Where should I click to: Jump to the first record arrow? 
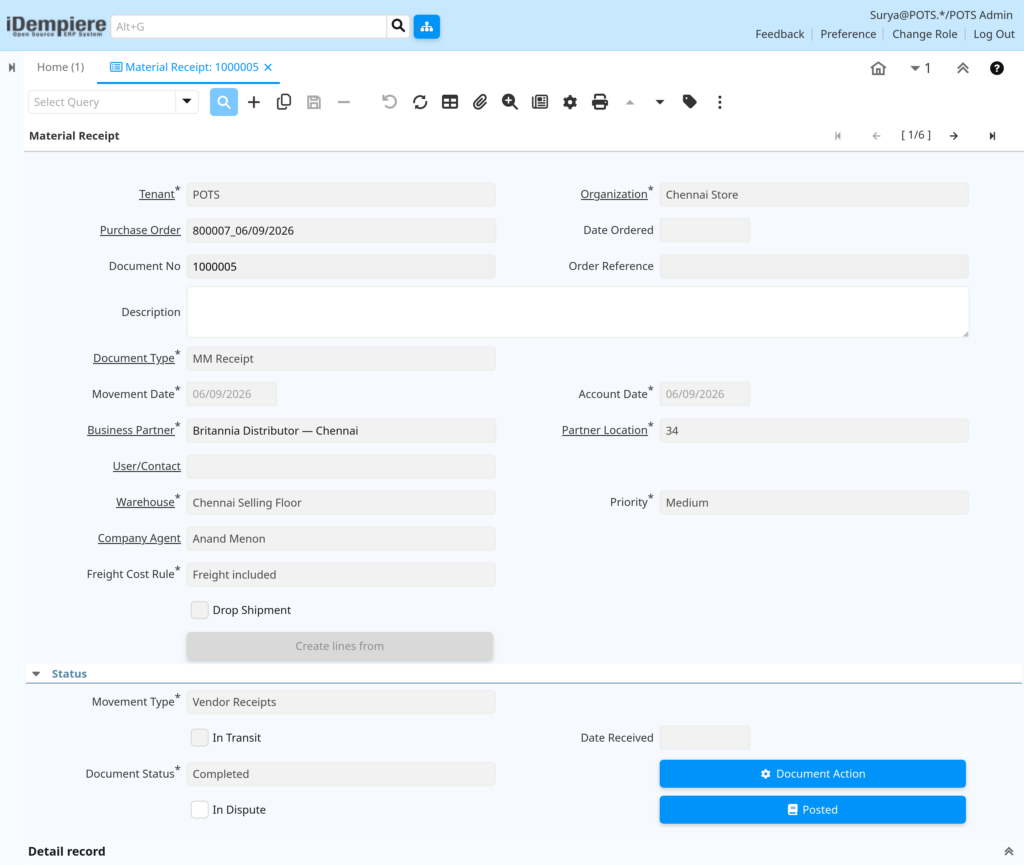tap(838, 136)
